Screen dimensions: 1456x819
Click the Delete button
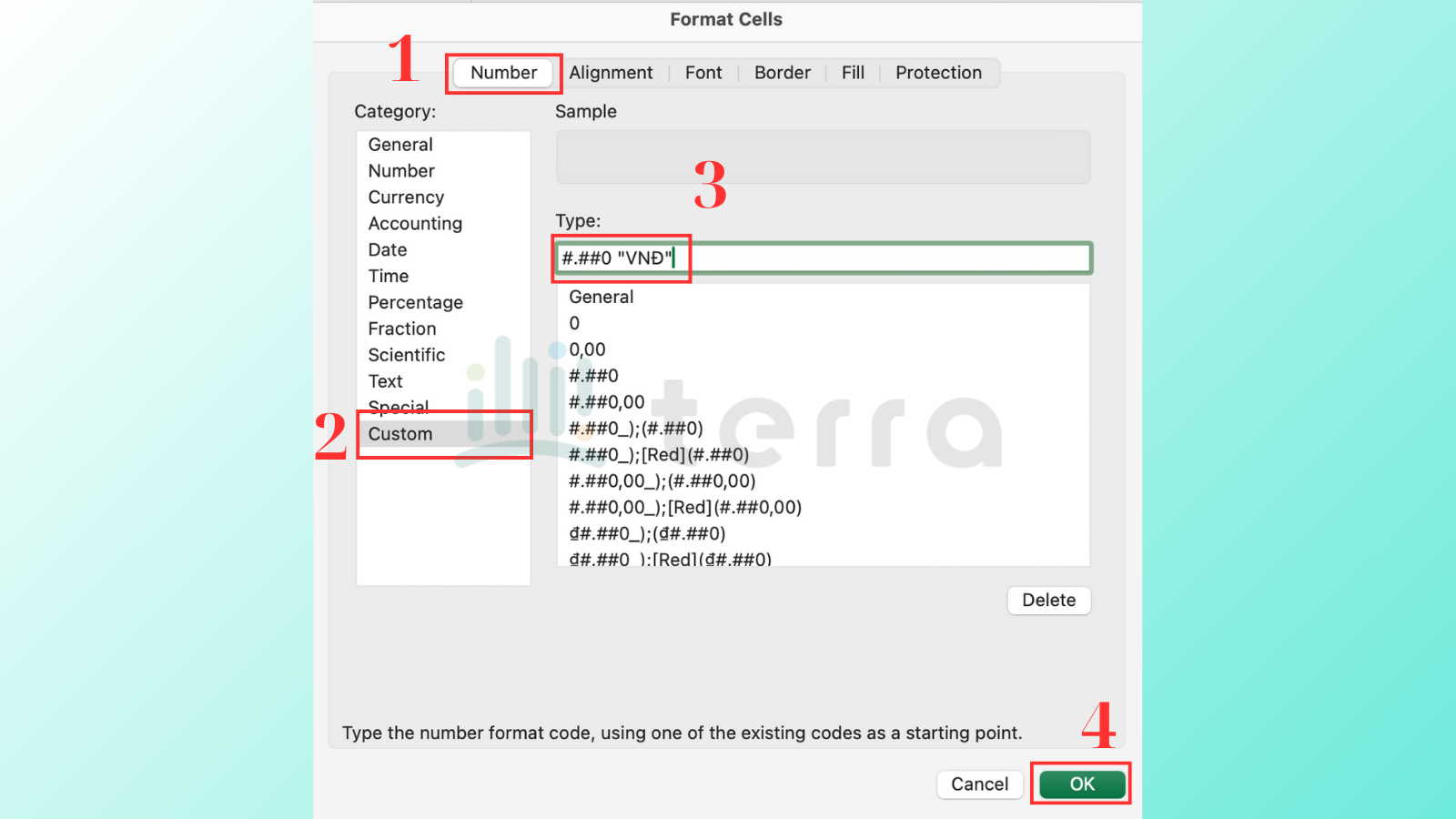pyautogui.click(x=1048, y=601)
